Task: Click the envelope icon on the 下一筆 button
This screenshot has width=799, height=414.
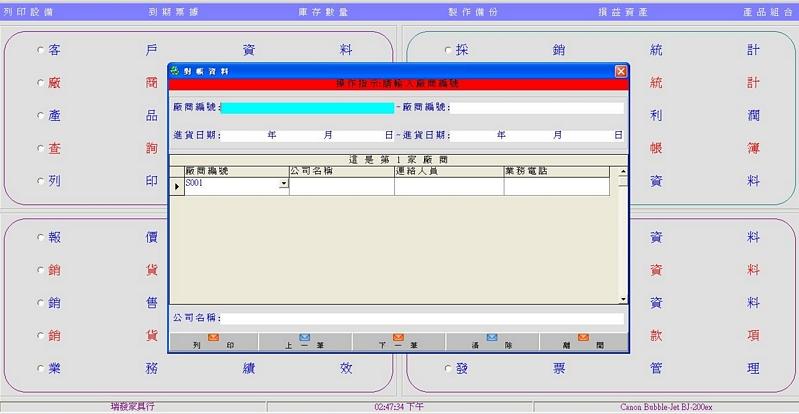Action: point(398,337)
